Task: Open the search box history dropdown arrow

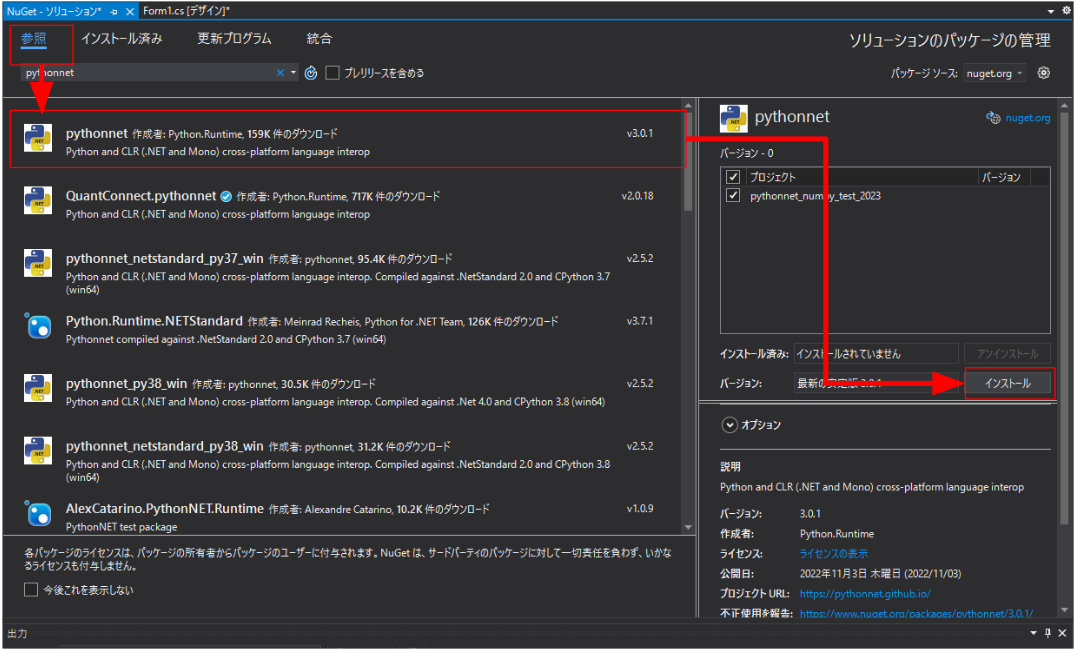Action: (x=293, y=73)
